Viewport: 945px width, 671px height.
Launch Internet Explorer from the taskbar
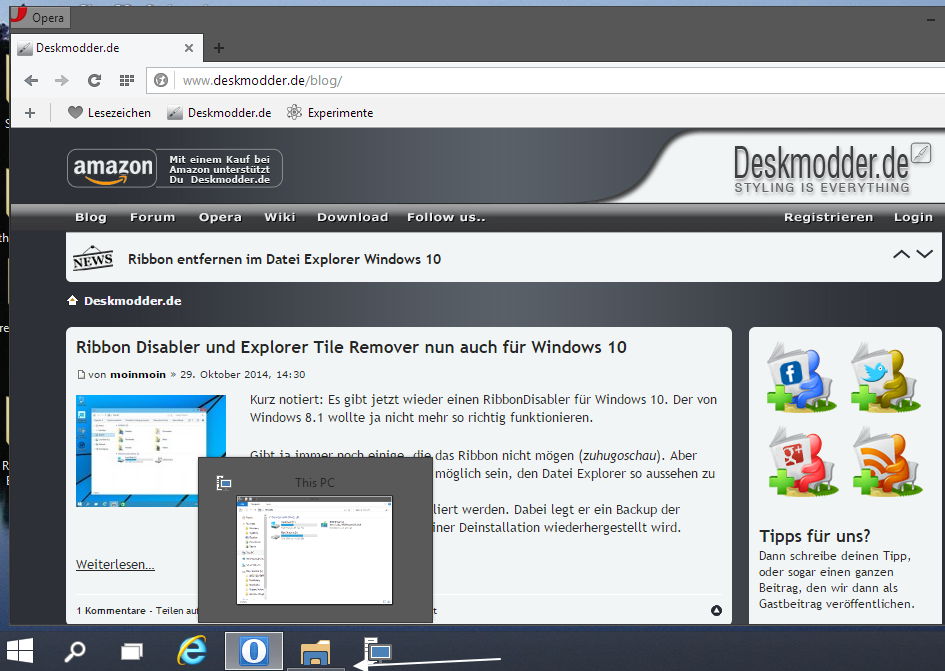[192, 651]
